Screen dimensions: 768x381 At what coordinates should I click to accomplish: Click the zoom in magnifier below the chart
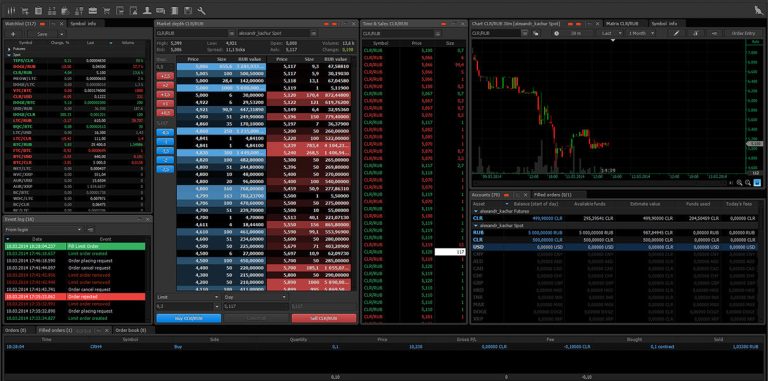pos(740,183)
